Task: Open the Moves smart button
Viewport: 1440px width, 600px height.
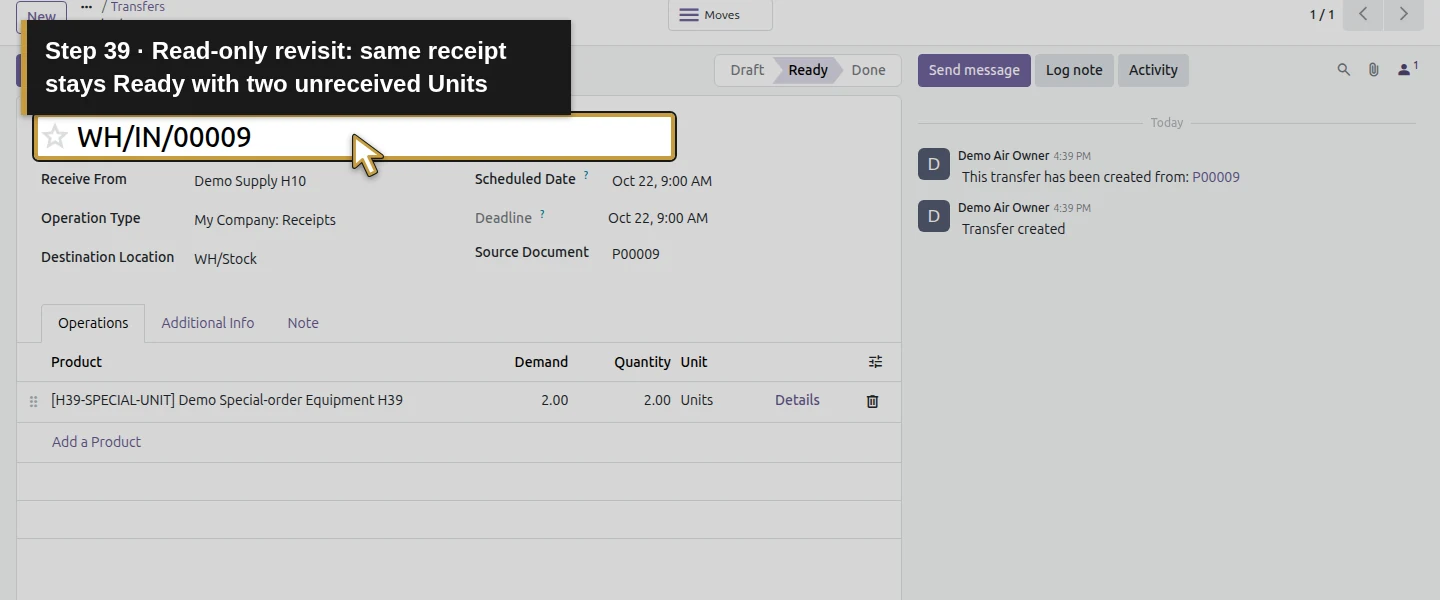Action: click(720, 15)
